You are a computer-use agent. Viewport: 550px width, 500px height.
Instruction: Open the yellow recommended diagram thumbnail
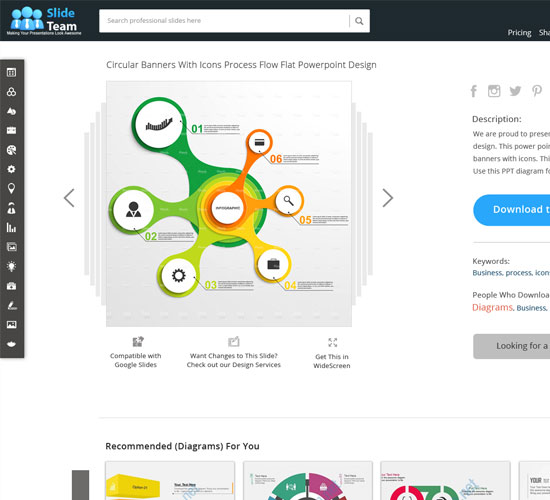(170, 481)
